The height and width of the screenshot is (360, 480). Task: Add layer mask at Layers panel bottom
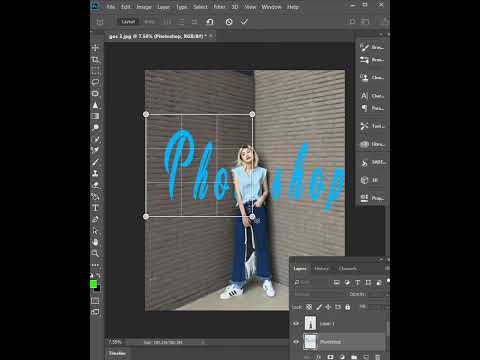330,357
